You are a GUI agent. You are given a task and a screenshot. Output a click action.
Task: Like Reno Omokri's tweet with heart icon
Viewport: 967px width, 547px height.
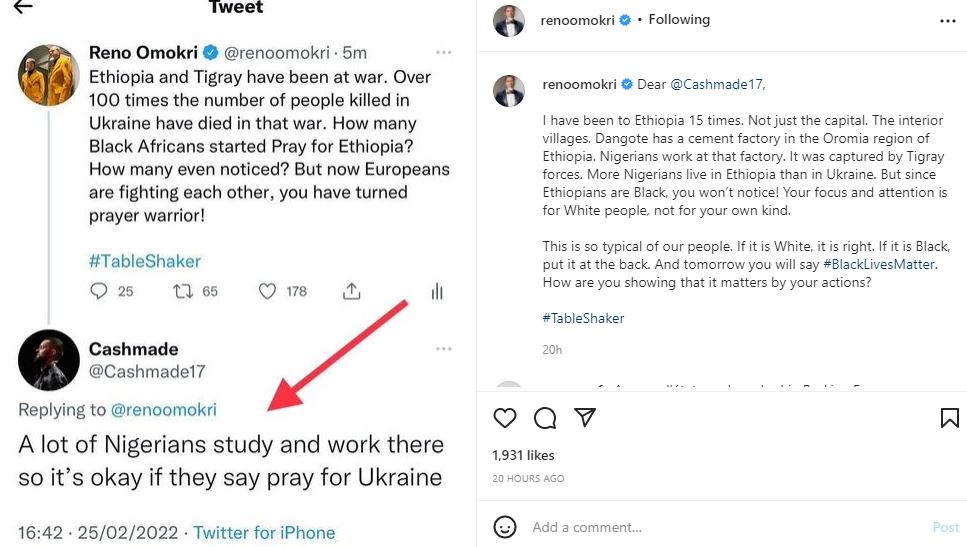tap(267, 291)
